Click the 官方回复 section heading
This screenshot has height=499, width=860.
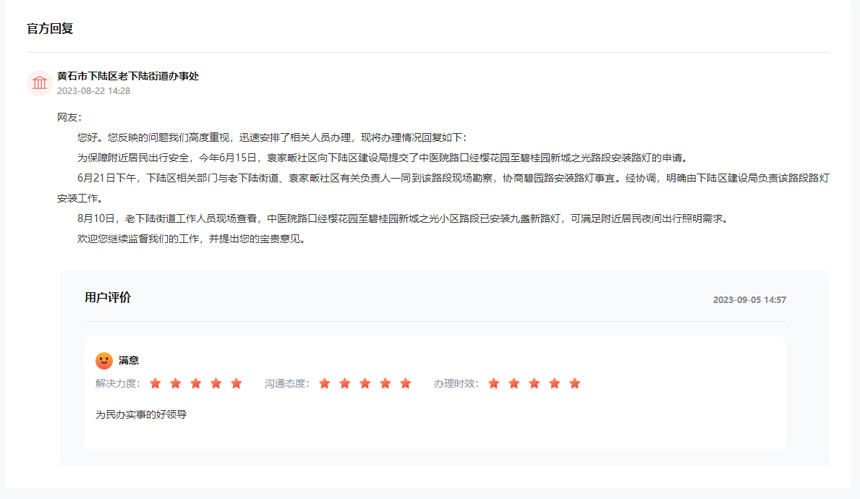[x=50, y=29]
